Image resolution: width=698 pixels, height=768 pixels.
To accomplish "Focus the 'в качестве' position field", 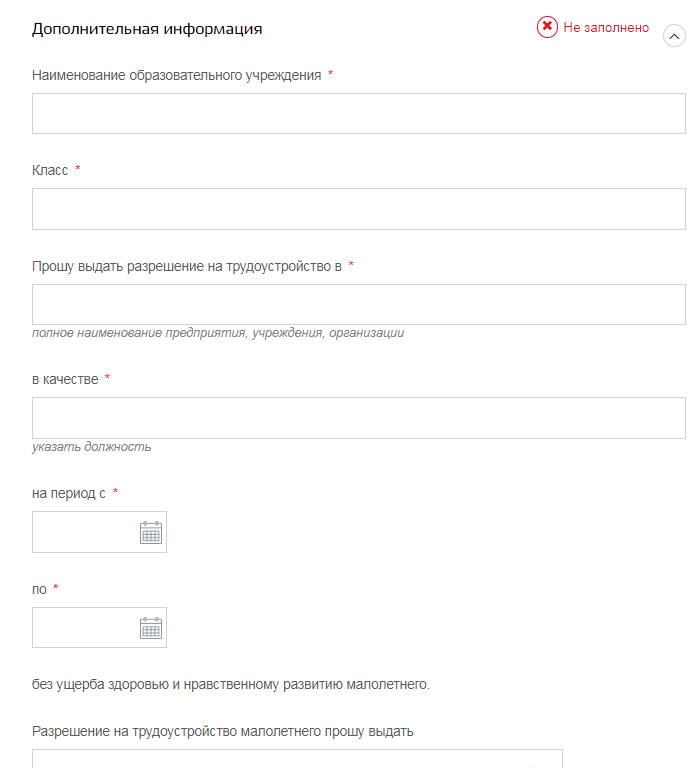I will click(x=358, y=418).
